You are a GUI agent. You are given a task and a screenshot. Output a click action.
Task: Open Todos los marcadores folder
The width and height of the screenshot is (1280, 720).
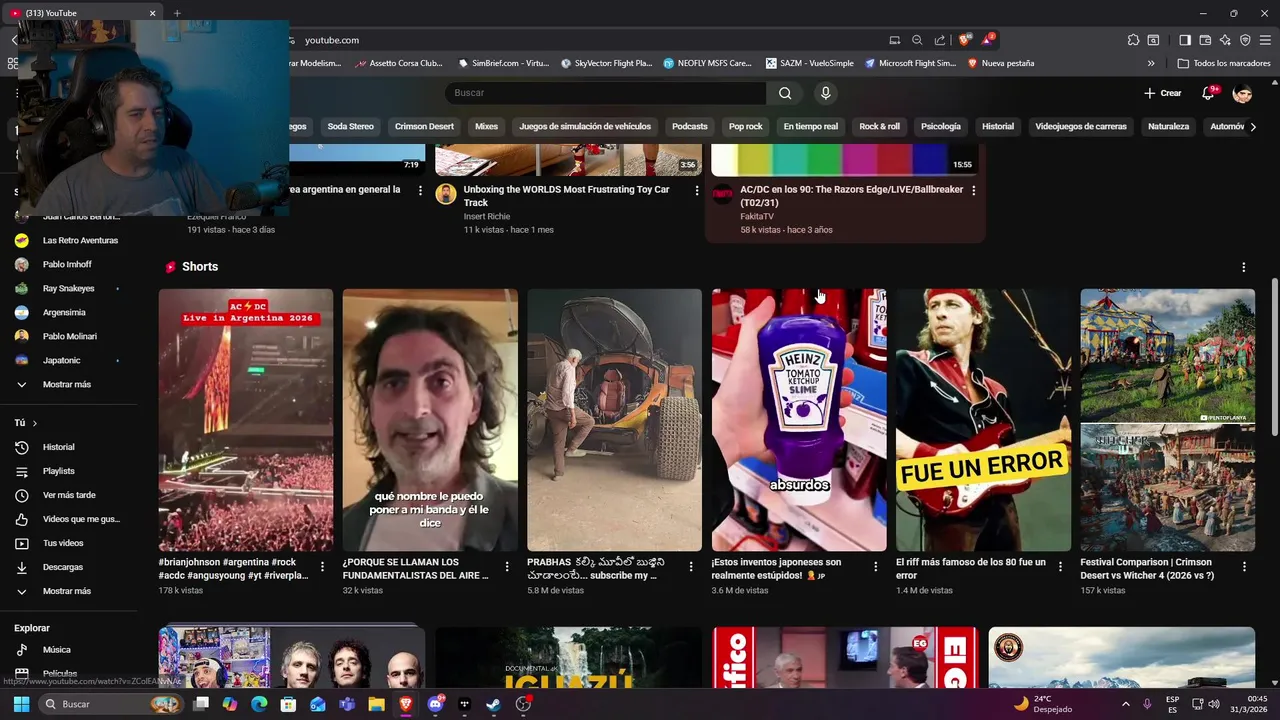[x=1224, y=63]
